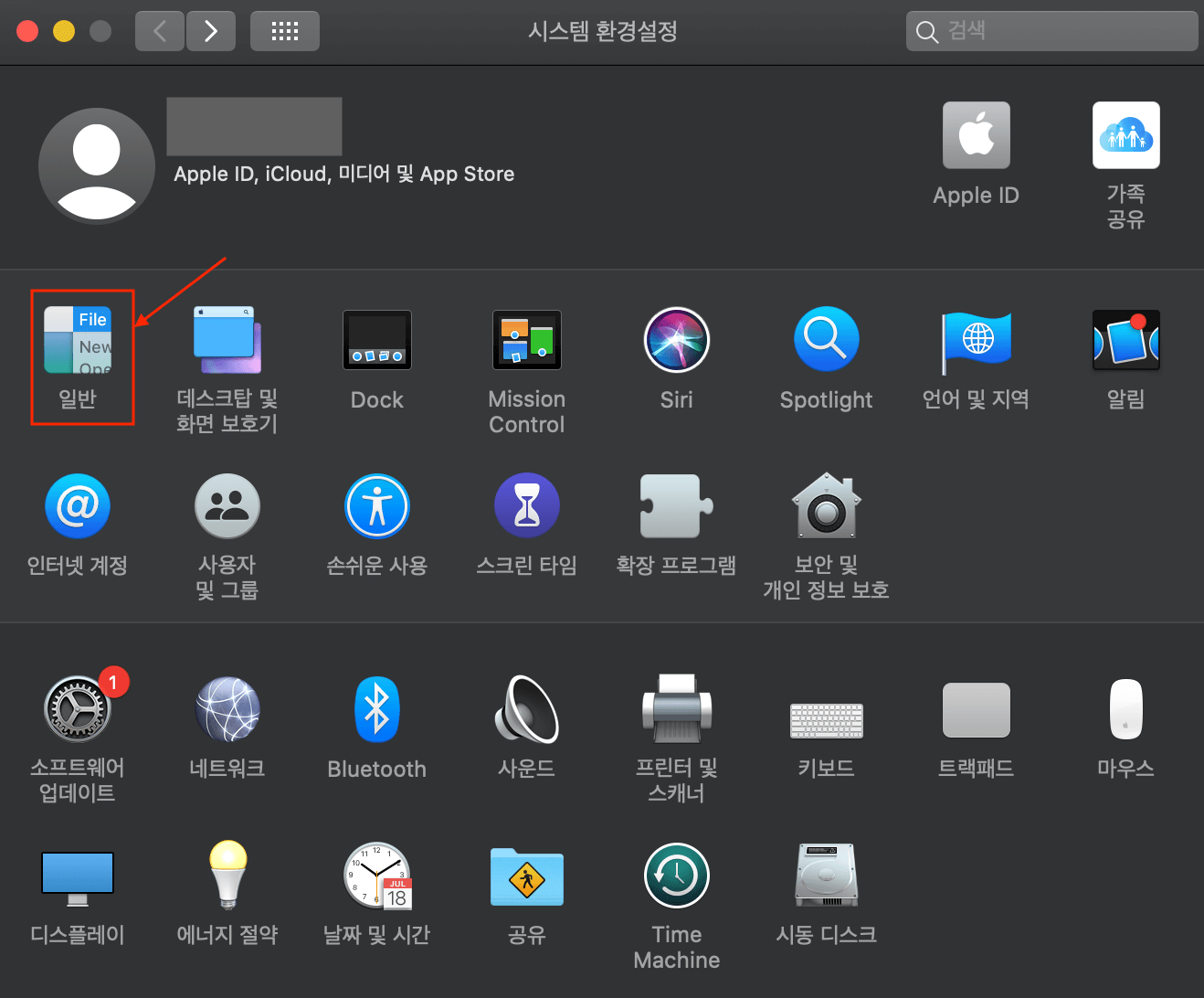Image resolution: width=1204 pixels, height=998 pixels.
Task: Click 'Apple ID, iCloud, 미디어 및 App Store' text
Action: click(344, 174)
